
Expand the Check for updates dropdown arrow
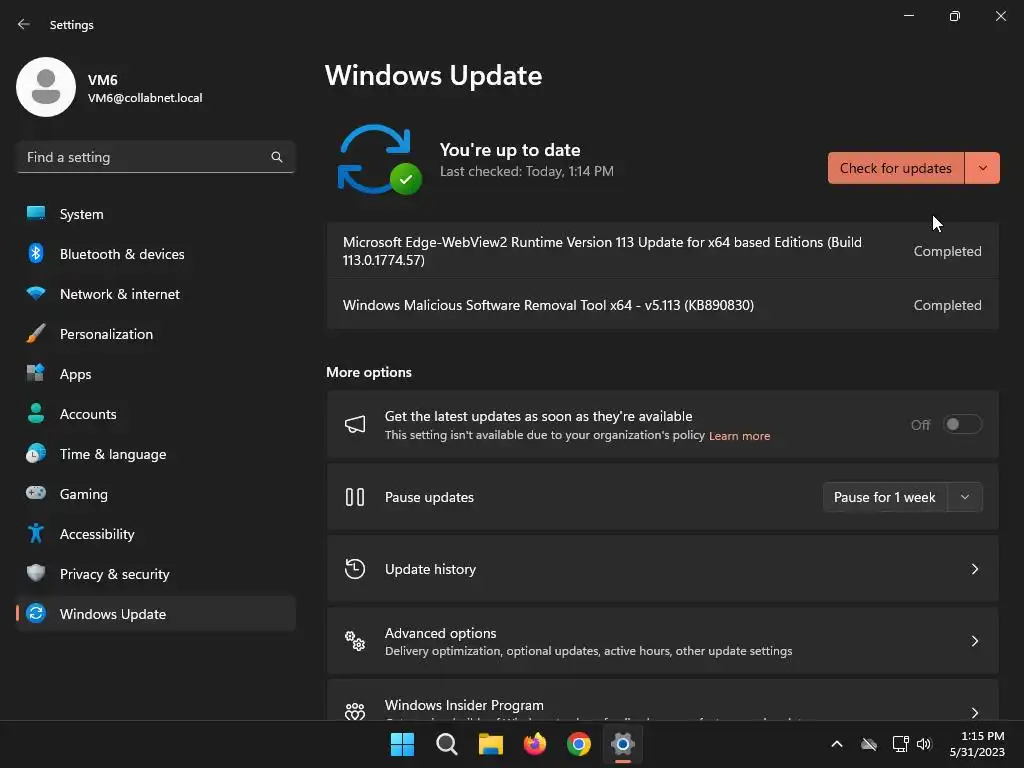(982, 168)
